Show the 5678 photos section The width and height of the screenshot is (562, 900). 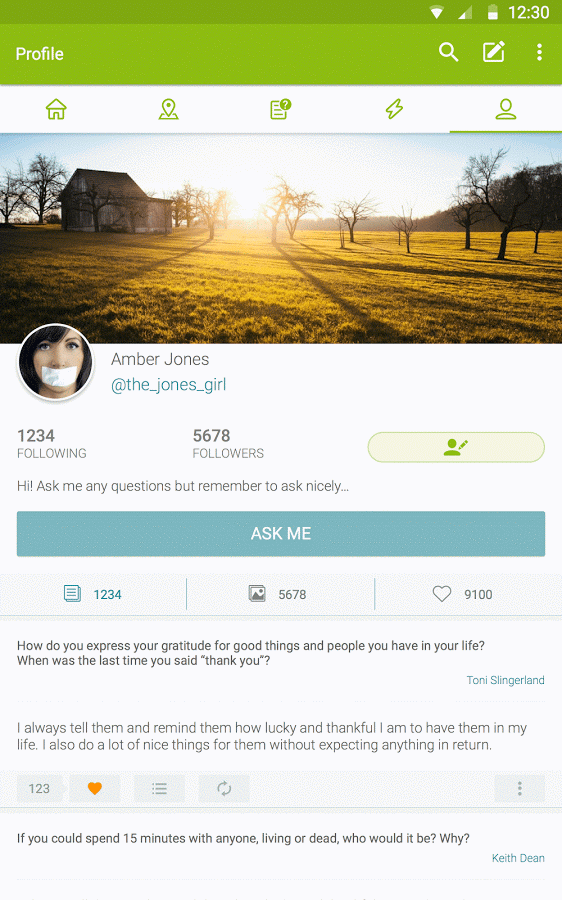(280, 594)
